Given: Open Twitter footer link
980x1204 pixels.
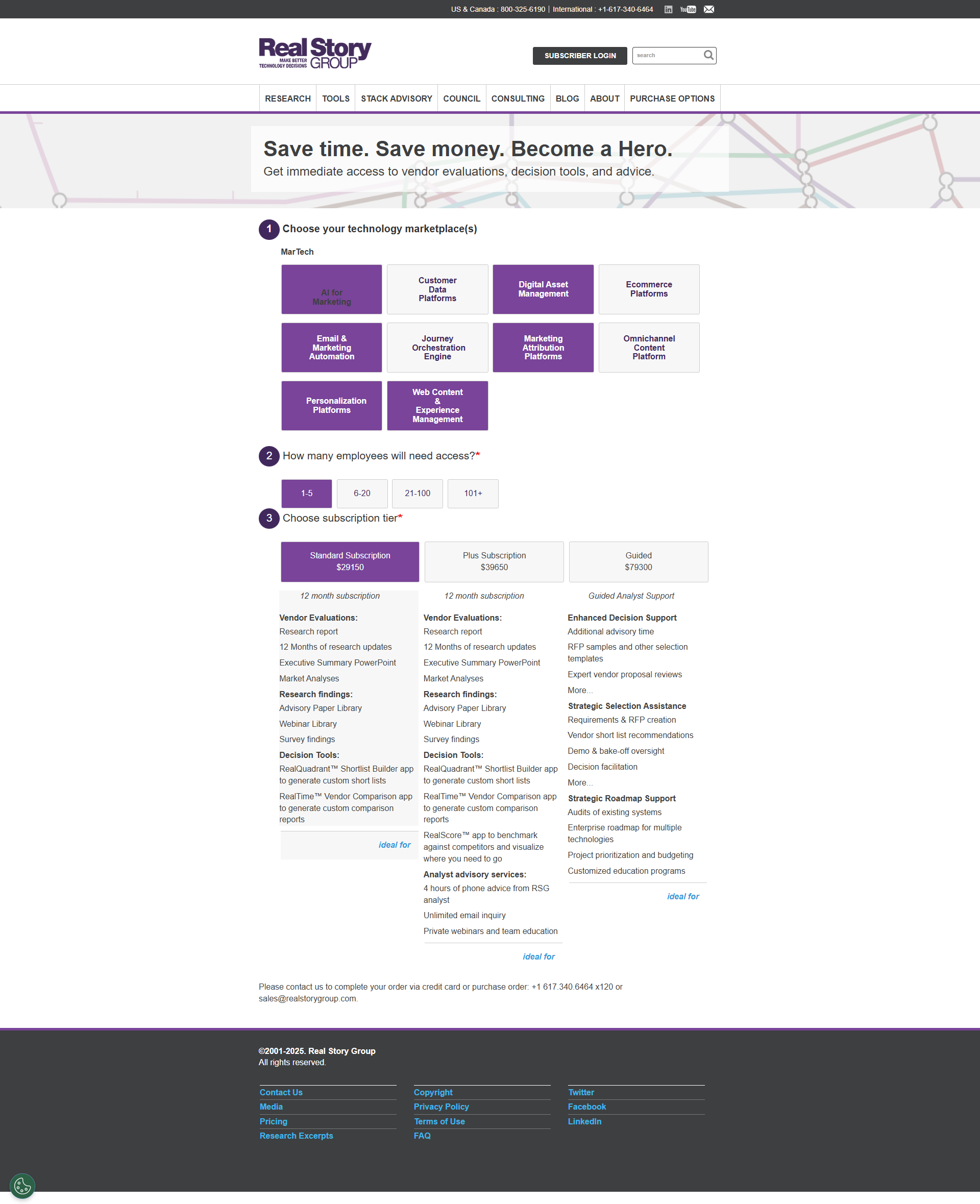Looking at the screenshot, I should [x=581, y=1092].
